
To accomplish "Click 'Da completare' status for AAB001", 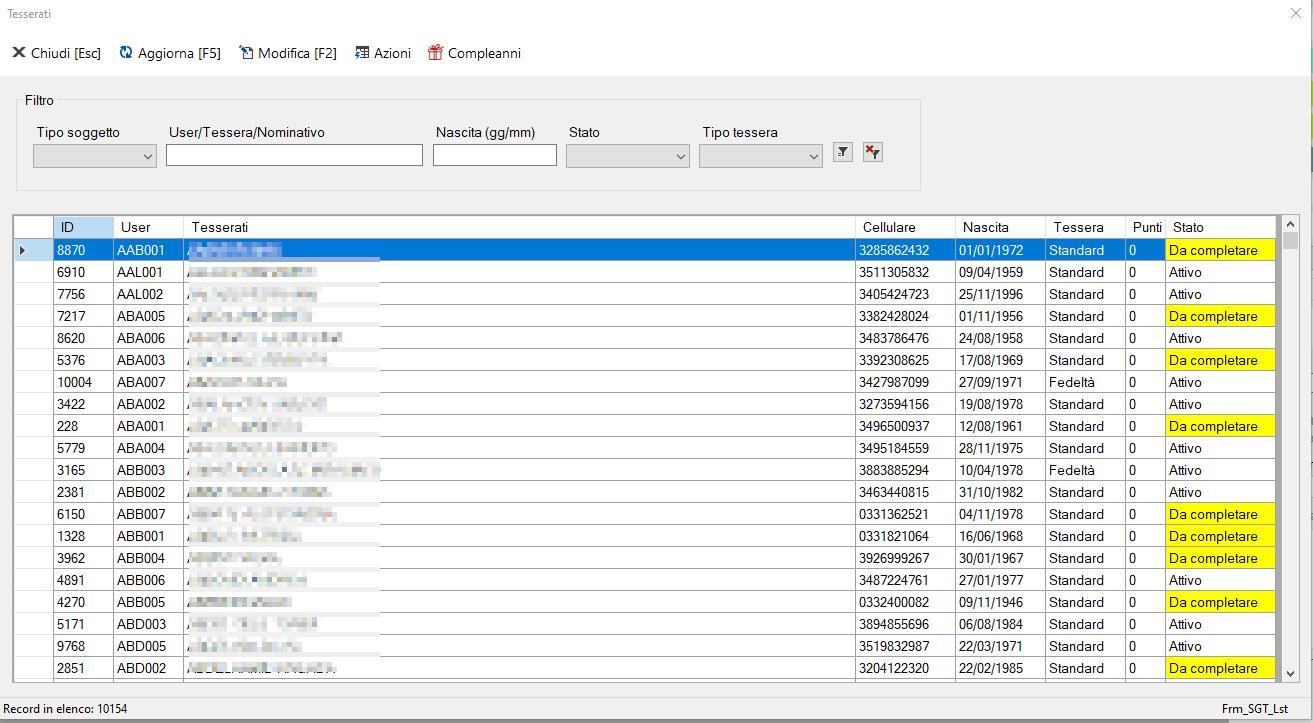I will [1221, 250].
